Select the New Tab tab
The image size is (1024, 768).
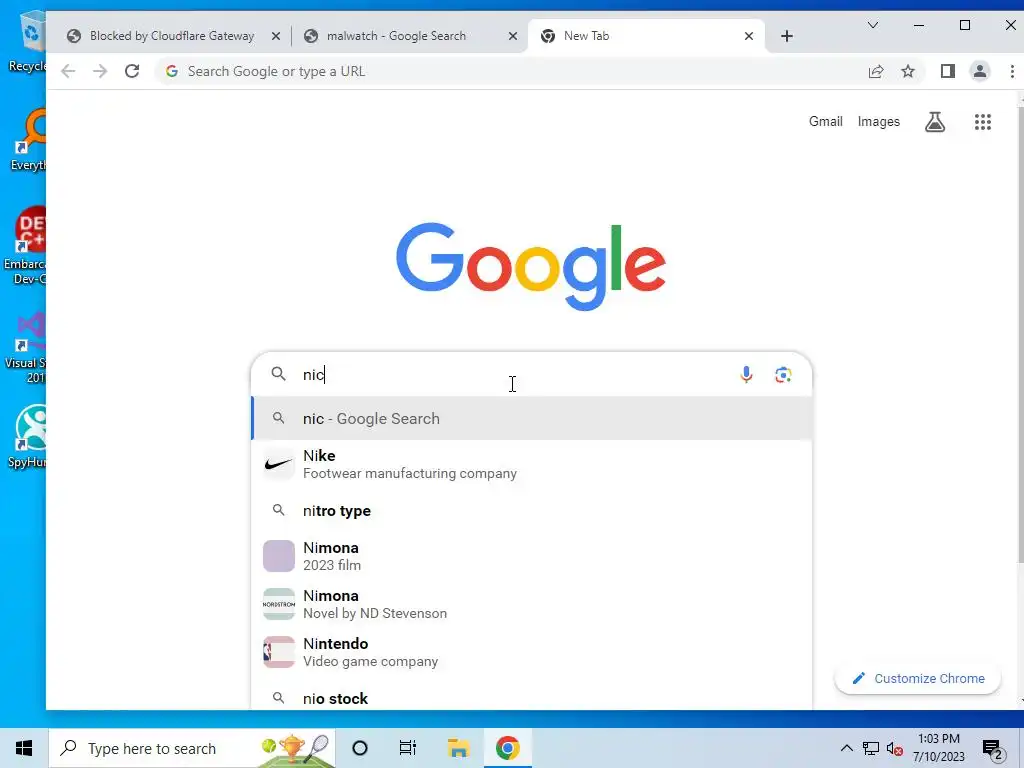[x=647, y=36]
